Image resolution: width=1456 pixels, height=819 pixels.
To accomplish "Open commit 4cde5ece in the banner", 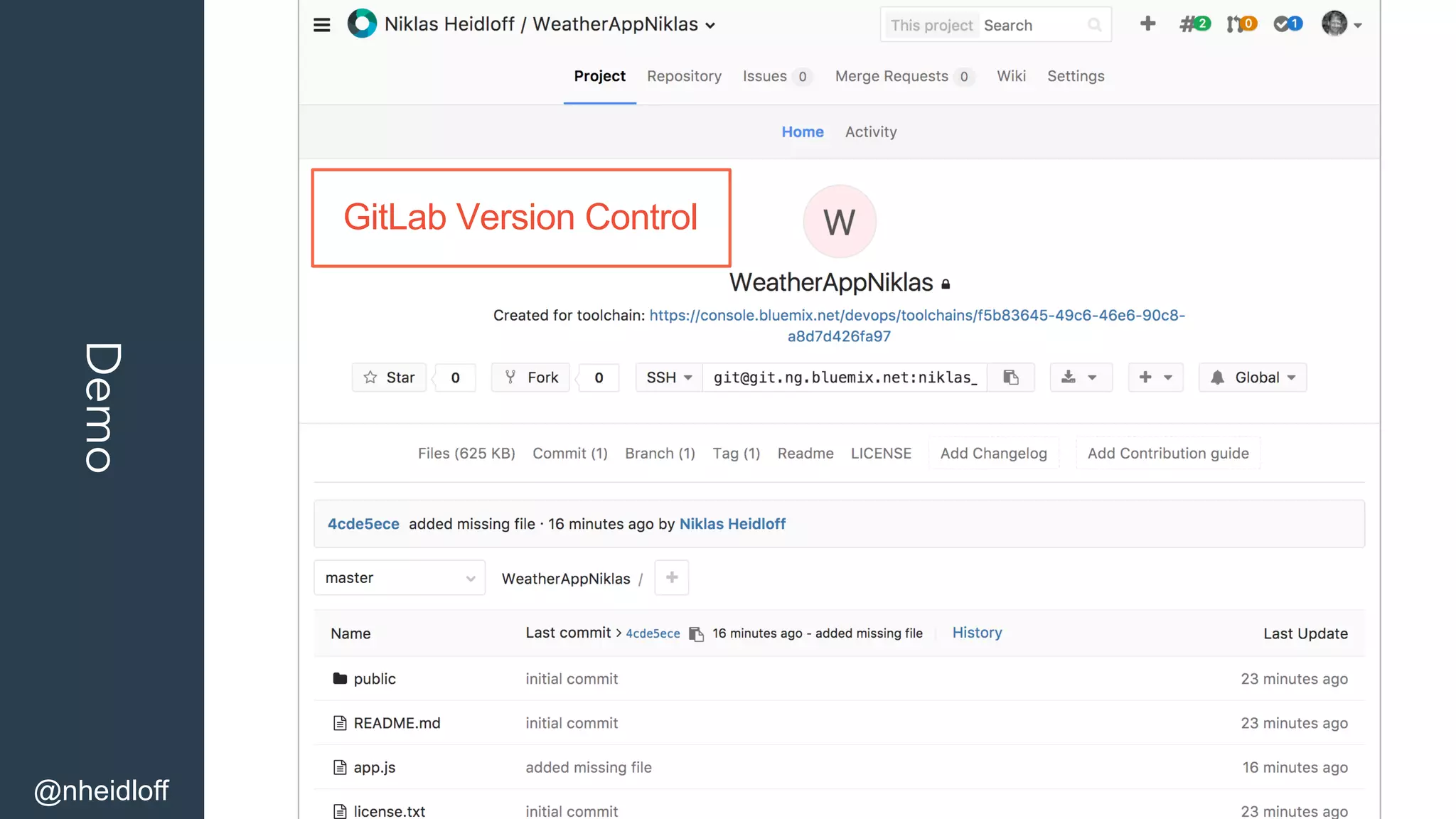I will [363, 524].
